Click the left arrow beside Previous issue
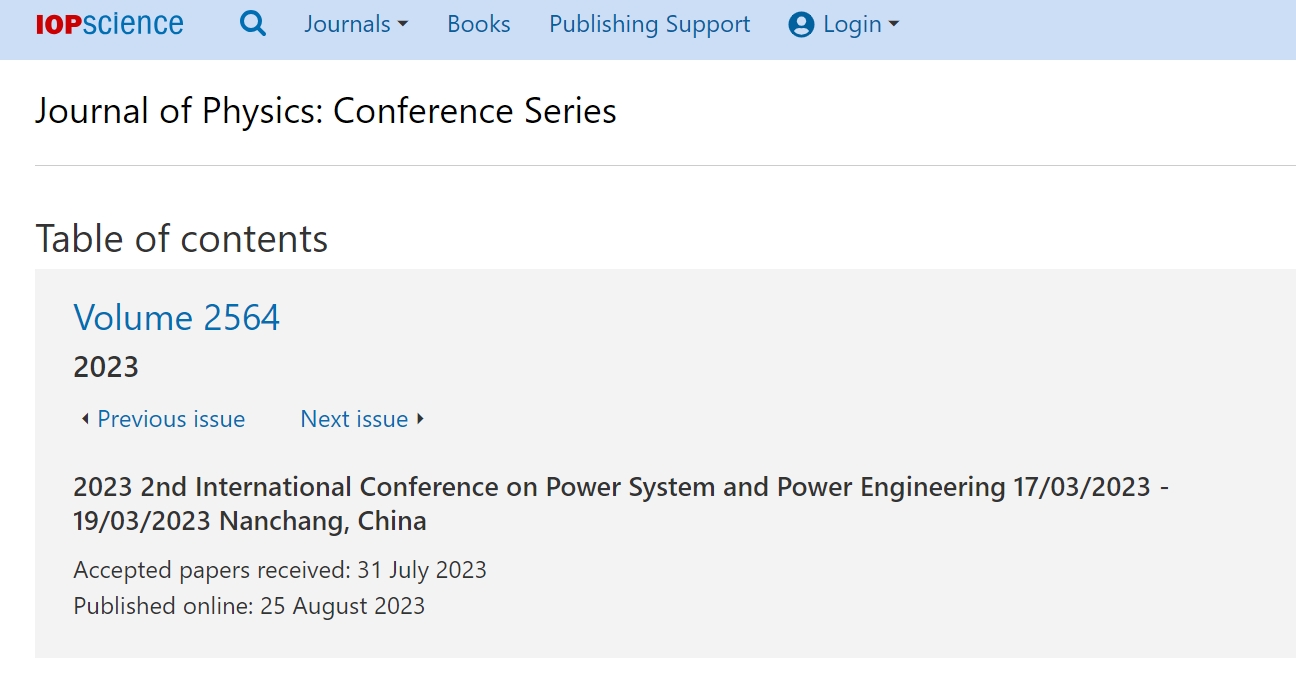Screen dimensions: 1296x694 coord(85,419)
